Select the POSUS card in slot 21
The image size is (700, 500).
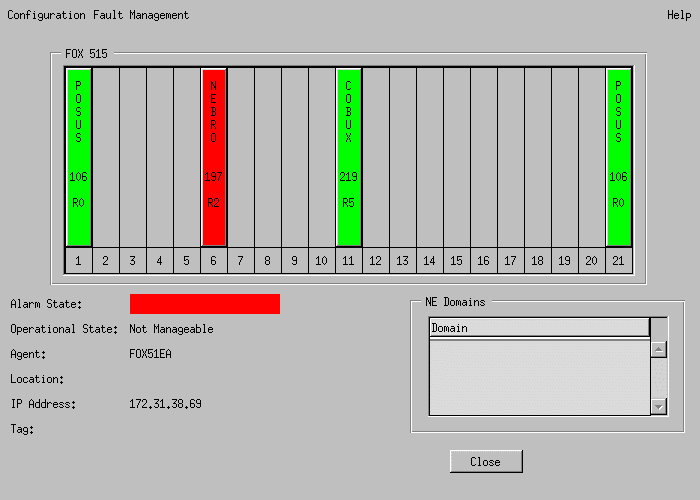pyautogui.click(x=618, y=156)
